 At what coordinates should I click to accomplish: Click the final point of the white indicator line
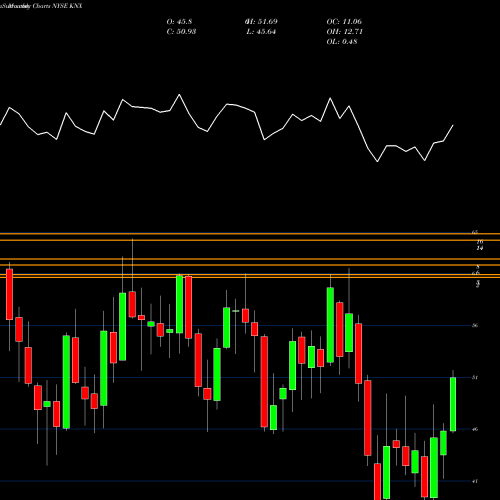[453, 125]
